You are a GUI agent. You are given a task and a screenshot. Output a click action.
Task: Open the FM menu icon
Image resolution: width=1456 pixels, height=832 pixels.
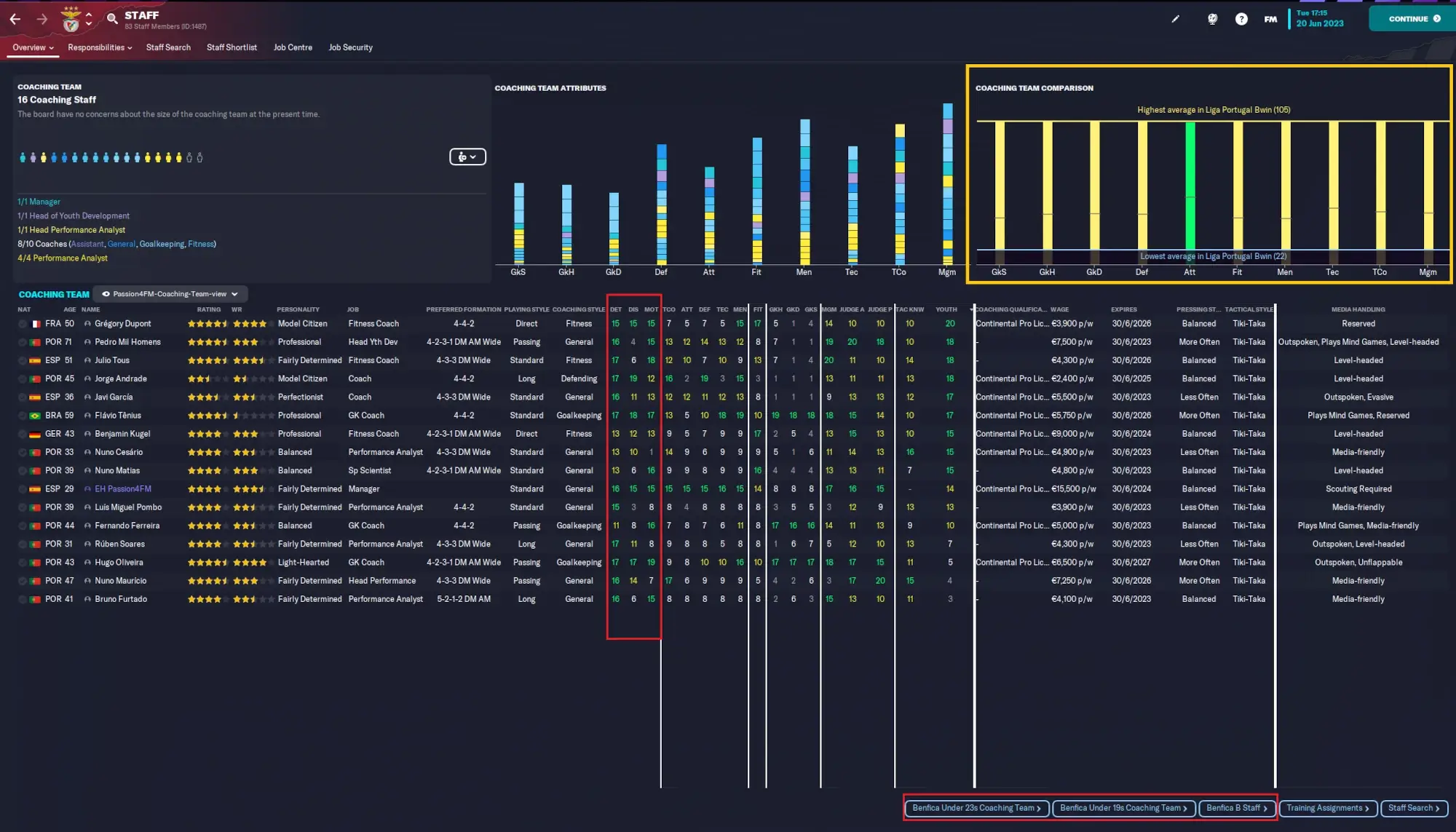click(x=1270, y=19)
